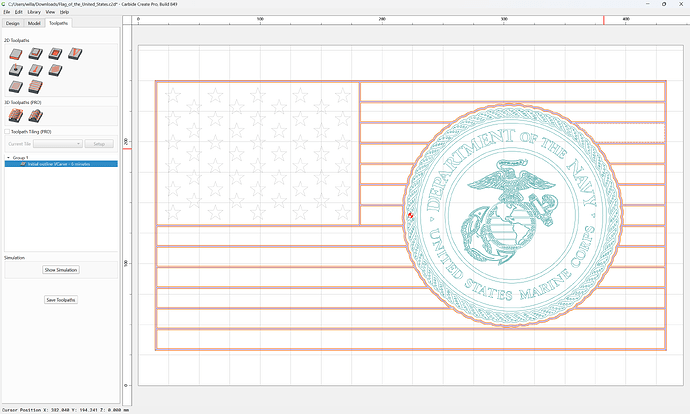Click the Save Toolpaths button
Image resolution: width=690 pixels, height=414 pixels.
pyautogui.click(x=61, y=300)
